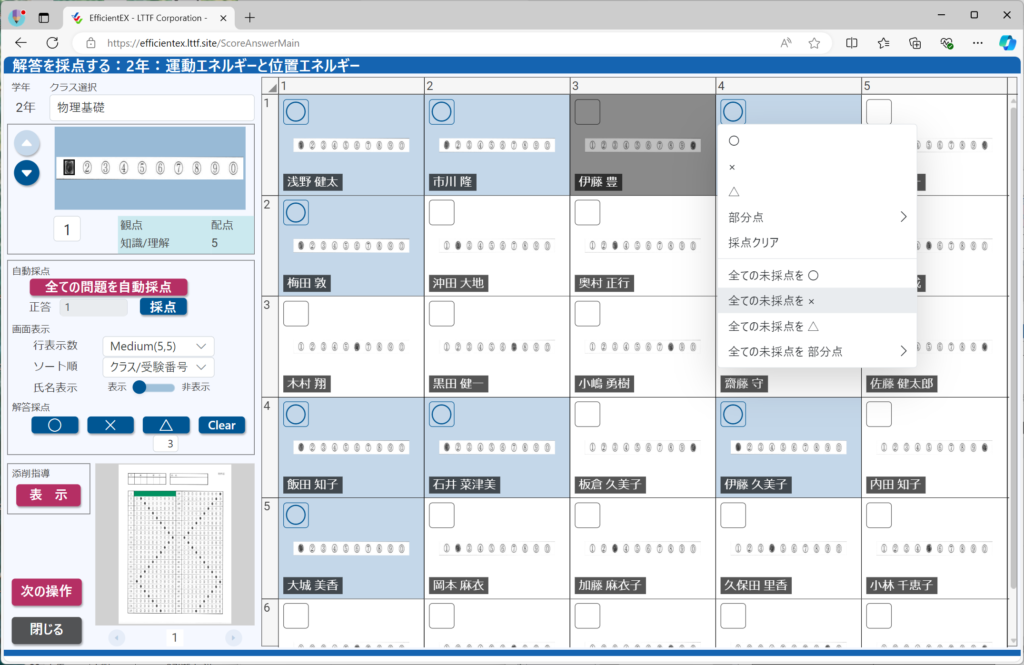Viewport: 1024px width, 665px height.
Task: Toggle score box for 沖田 大地
Action: coord(441,212)
